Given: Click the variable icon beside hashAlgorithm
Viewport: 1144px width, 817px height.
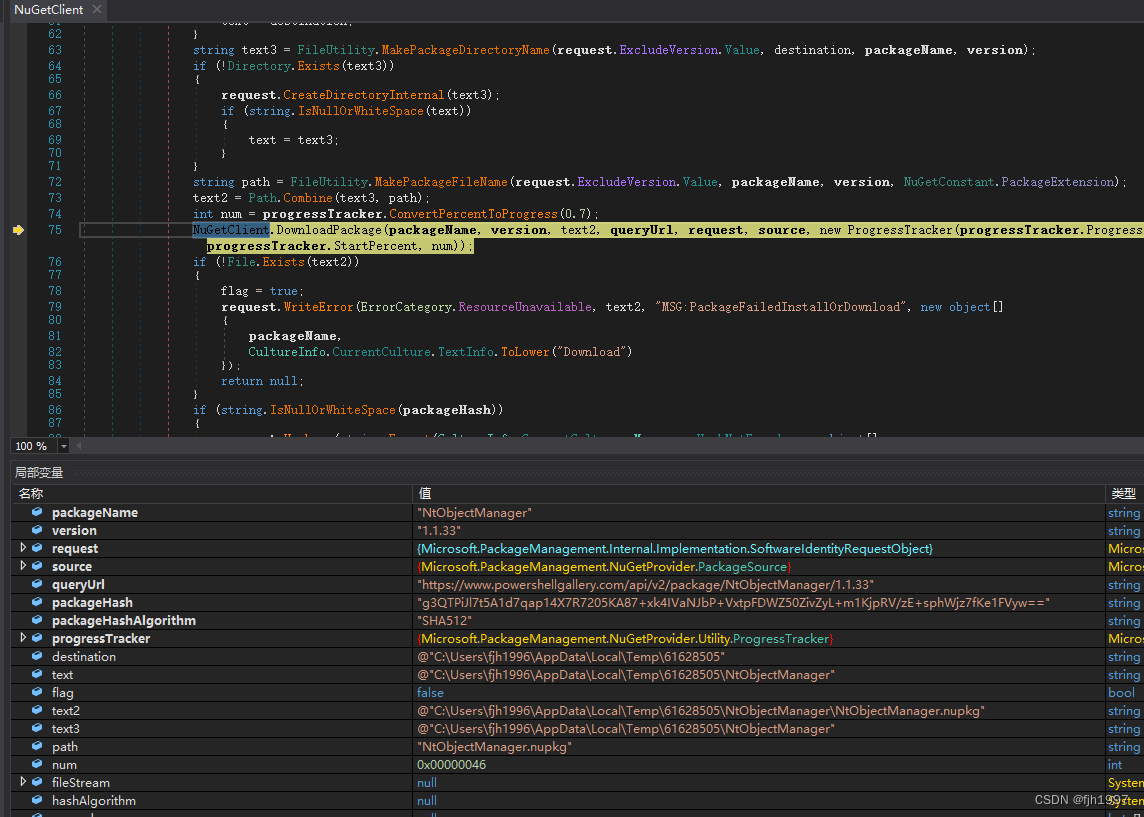Looking at the screenshot, I should [x=37, y=800].
